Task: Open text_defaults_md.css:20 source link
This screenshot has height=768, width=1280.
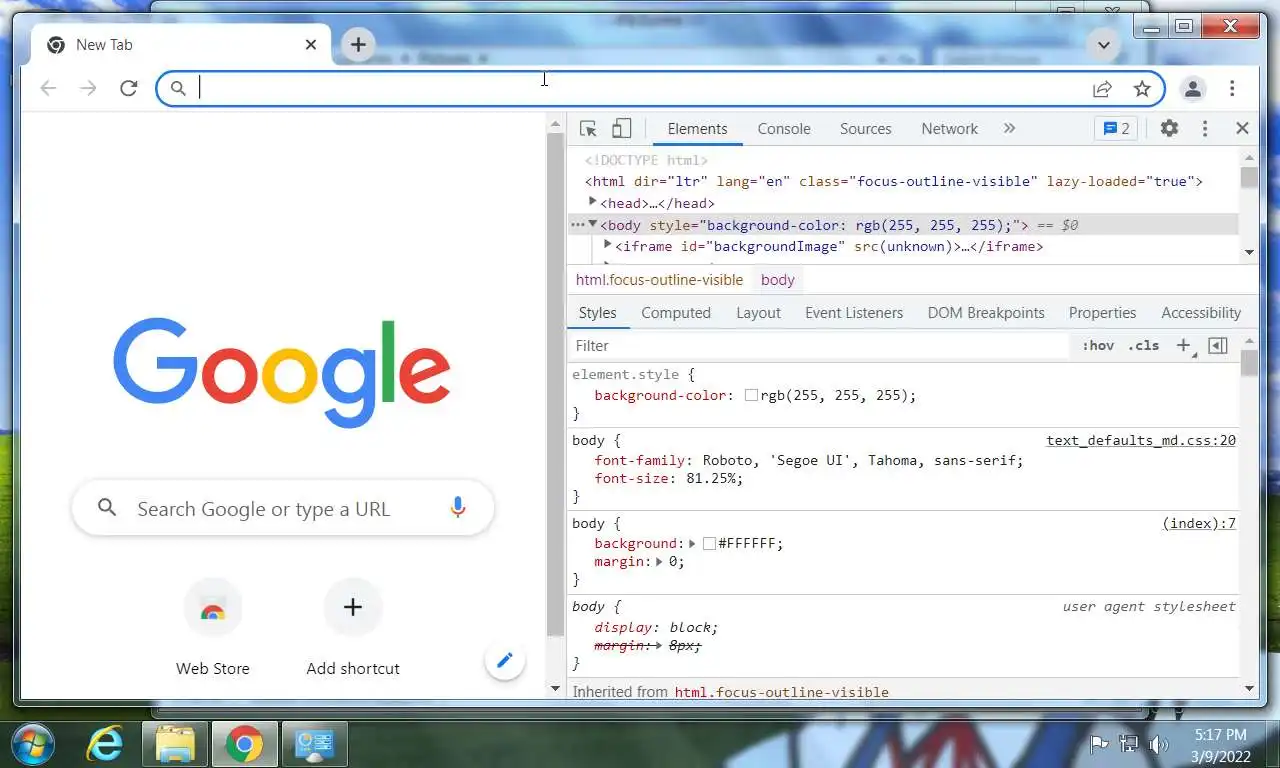Action: coord(1141,440)
